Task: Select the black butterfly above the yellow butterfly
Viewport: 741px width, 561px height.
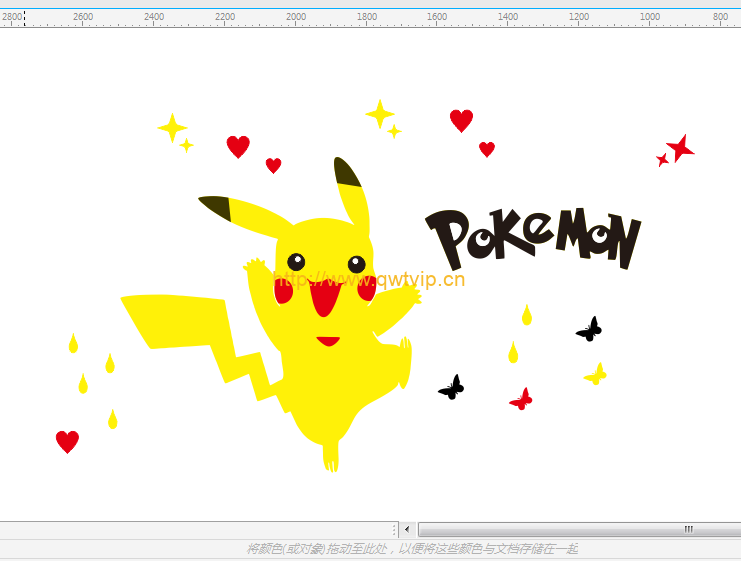Action: pos(589,329)
